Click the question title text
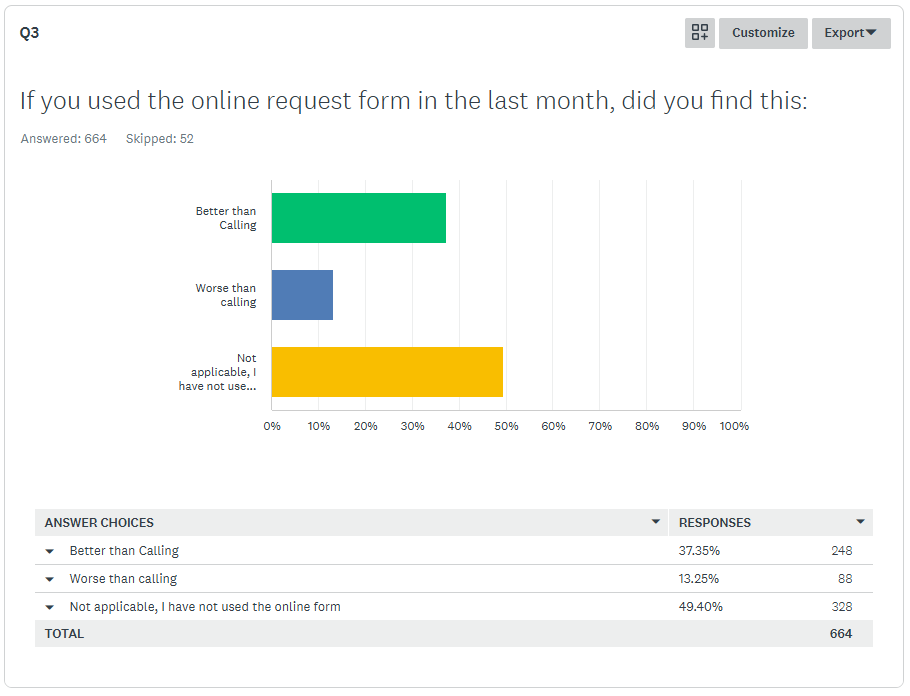Screen dimensions: 910x696 [x=413, y=101]
